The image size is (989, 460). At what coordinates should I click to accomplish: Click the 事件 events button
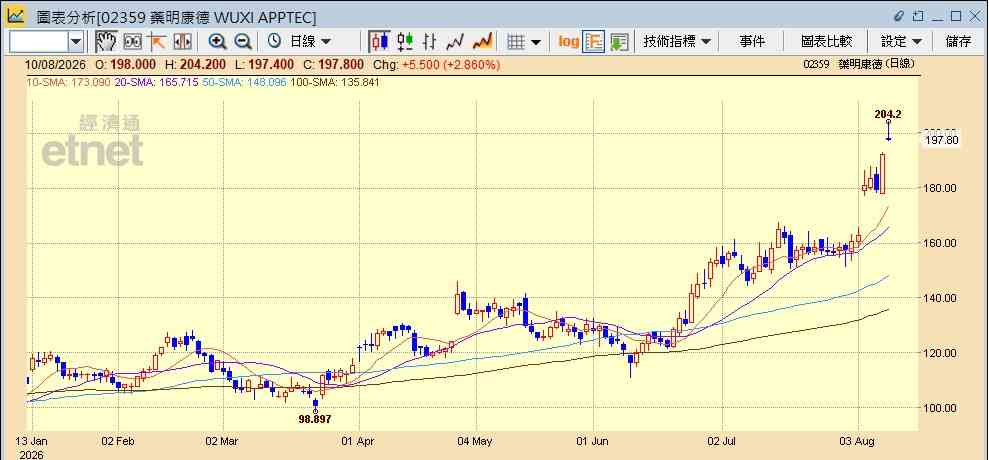coord(752,42)
